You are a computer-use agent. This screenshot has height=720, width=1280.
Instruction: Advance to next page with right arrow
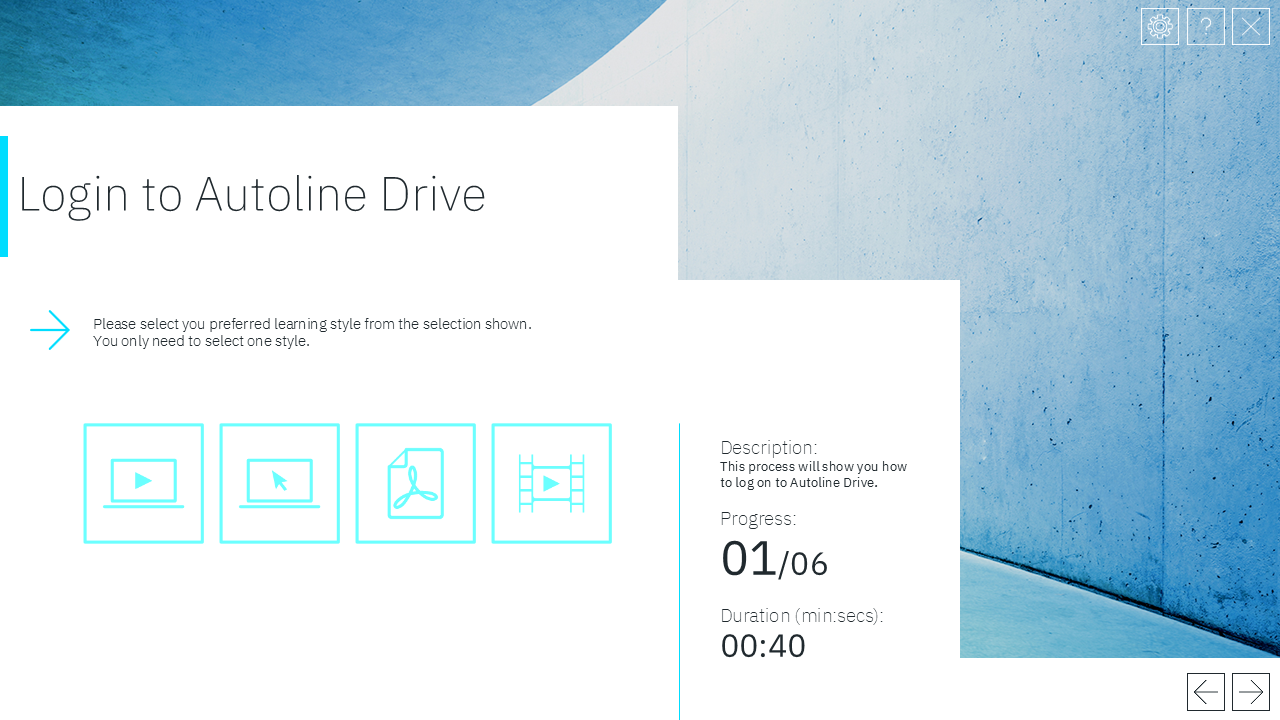[1251, 692]
